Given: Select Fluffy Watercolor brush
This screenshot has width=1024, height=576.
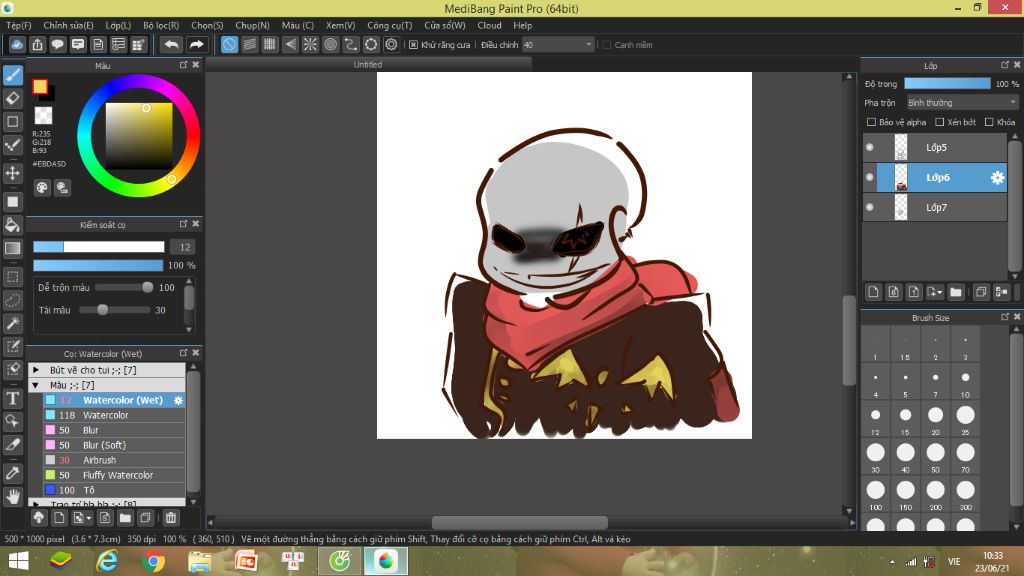Looking at the screenshot, I should [x=114, y=475].
